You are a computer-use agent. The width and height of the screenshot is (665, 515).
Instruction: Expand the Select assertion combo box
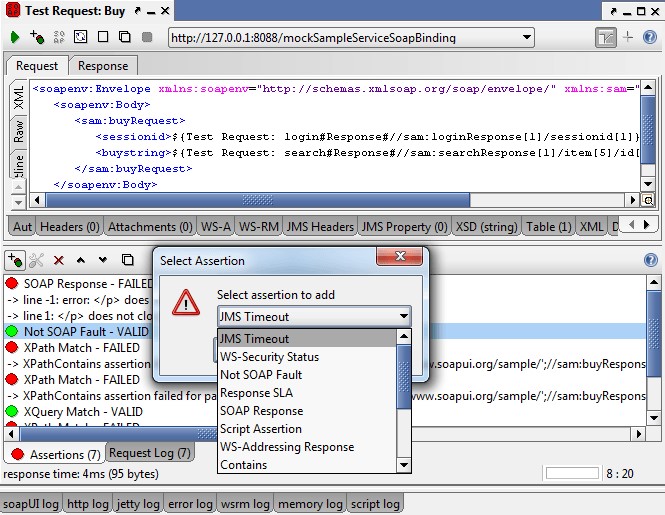tap(403, 317)
